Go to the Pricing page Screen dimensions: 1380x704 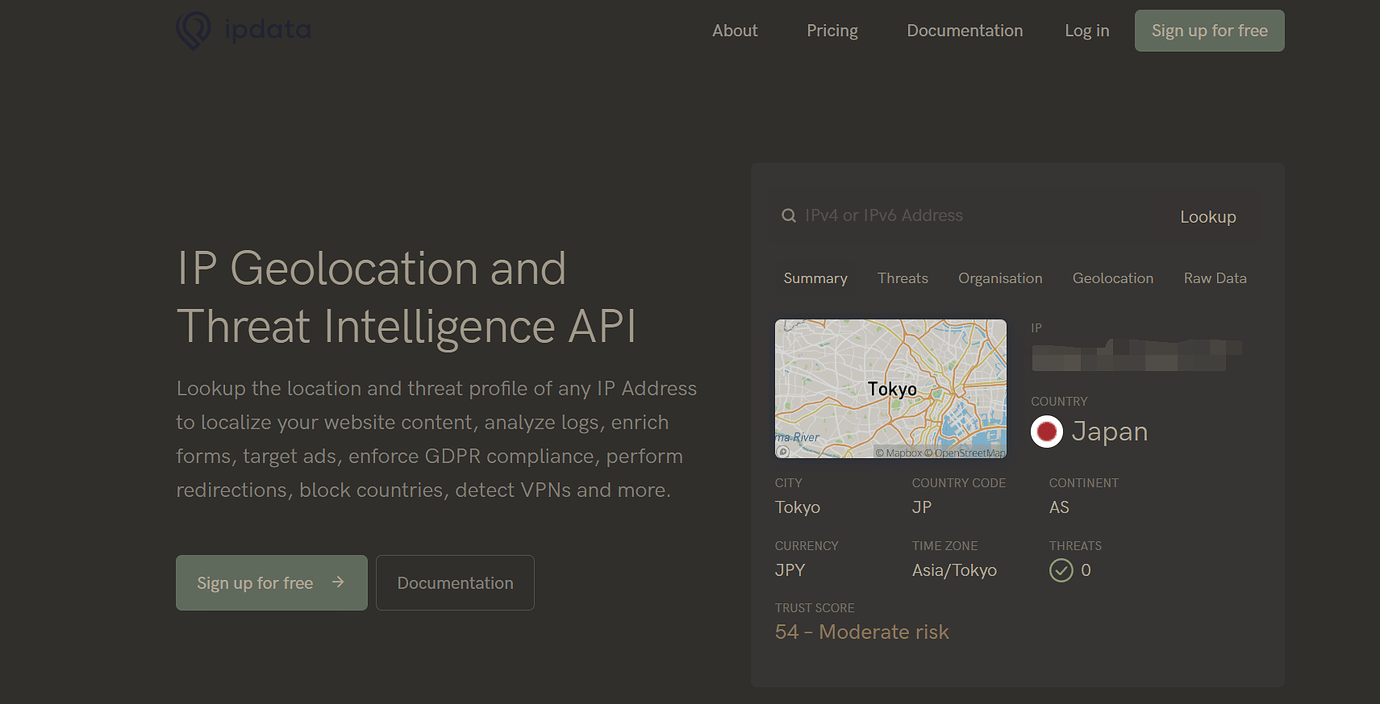click(x=832, y=31)
